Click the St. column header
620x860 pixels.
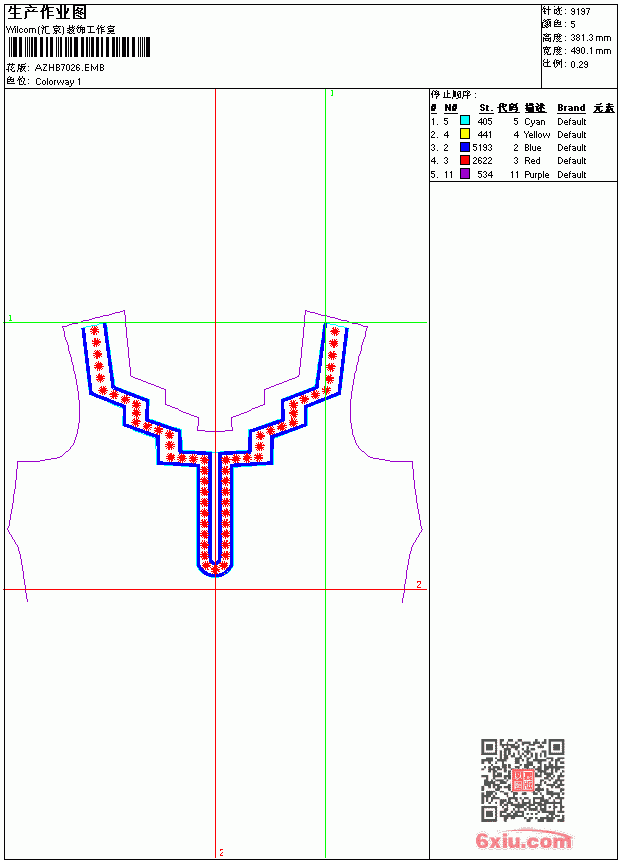click(486, 108)
